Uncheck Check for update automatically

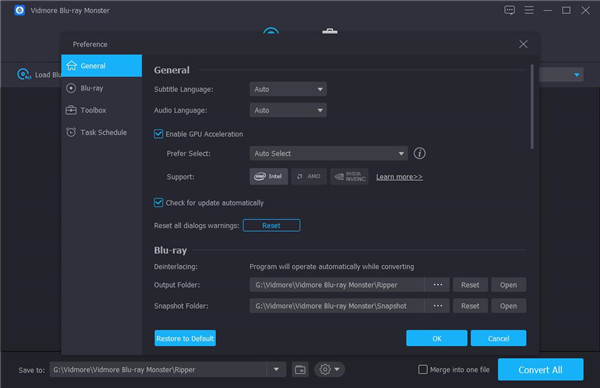(x=158, y=202)
